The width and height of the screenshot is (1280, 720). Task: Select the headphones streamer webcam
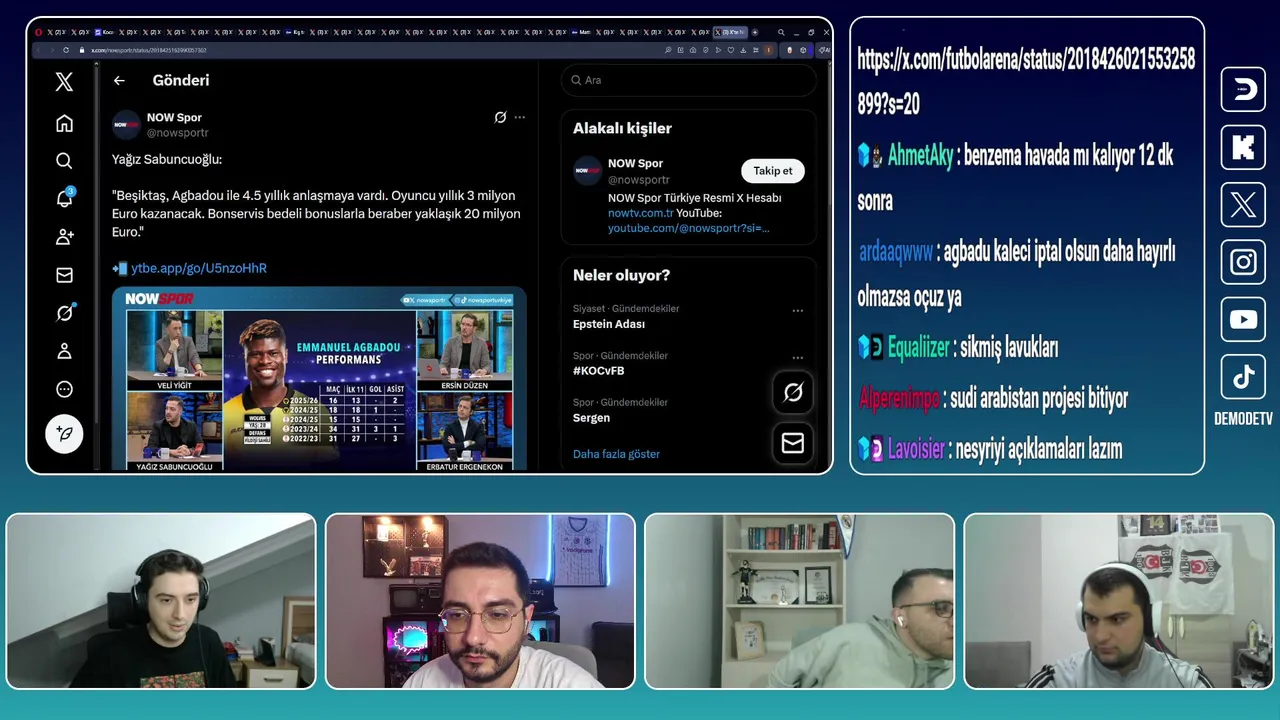(161, 601)
